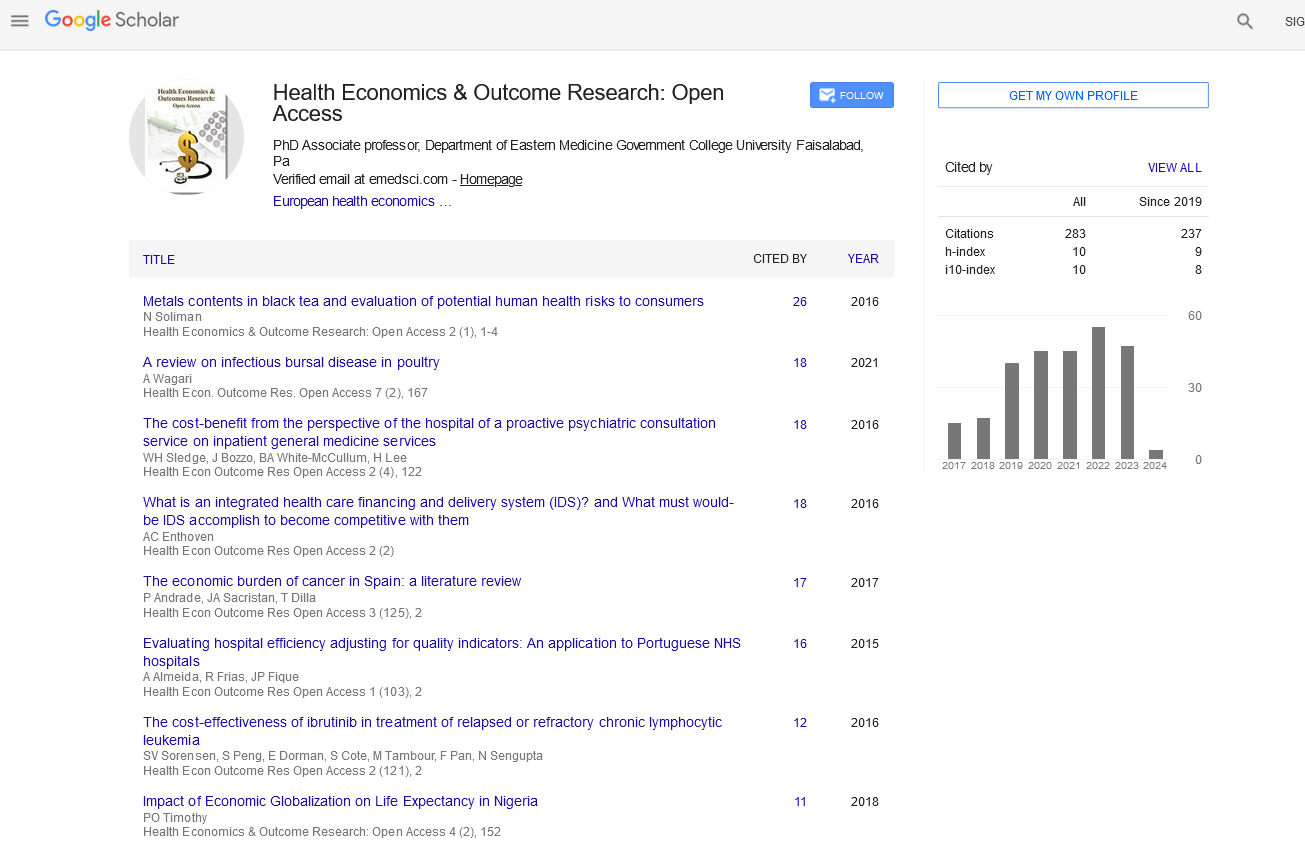
Task: Click the Sign In link at top right
Action: pyautogui.click(x=1294, y=21)
